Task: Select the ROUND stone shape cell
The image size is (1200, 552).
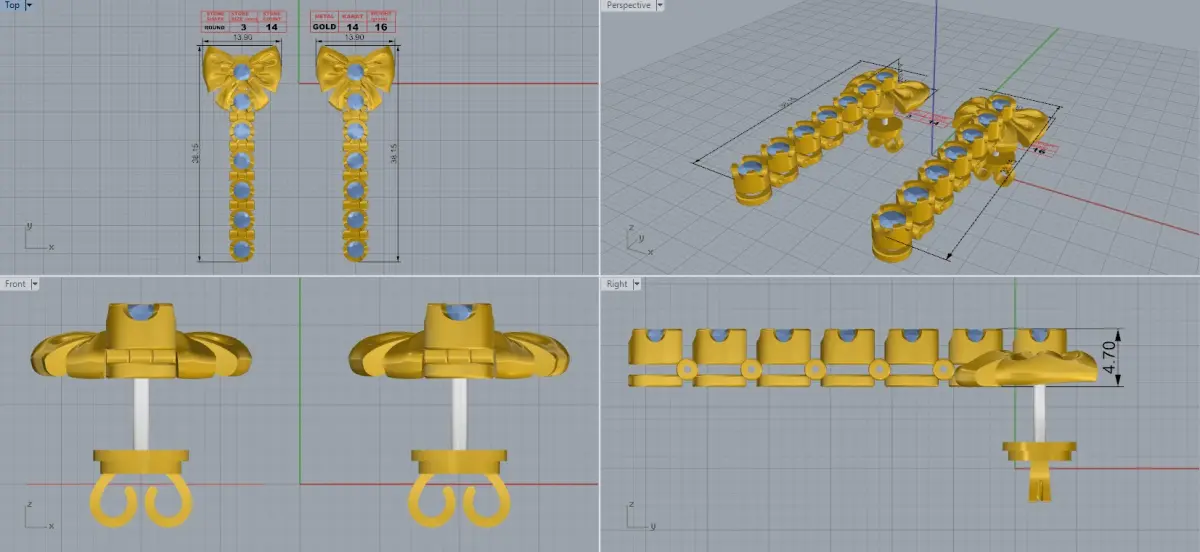Action: (x=215, y=27)
